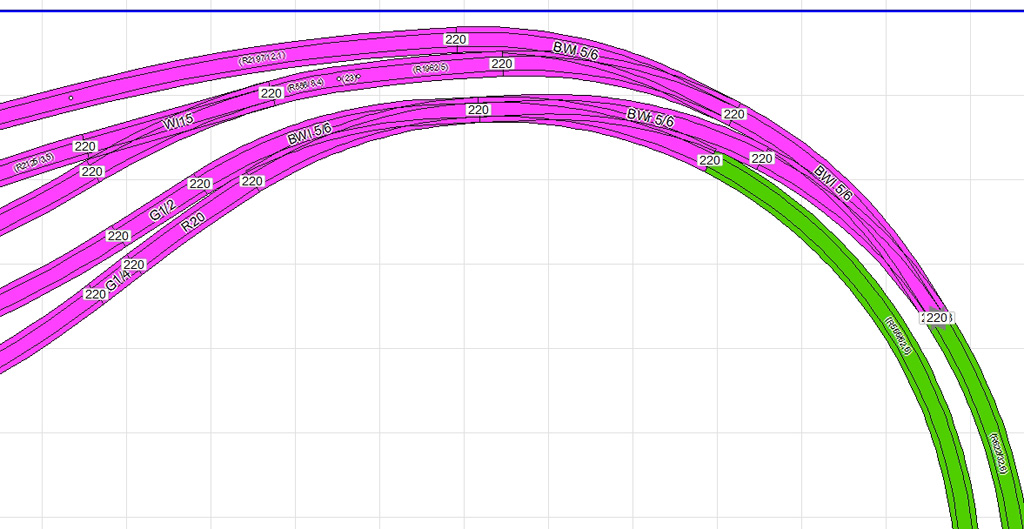Click the topmost BWl 5/6 label on outer track

click(x=575, y=49)
